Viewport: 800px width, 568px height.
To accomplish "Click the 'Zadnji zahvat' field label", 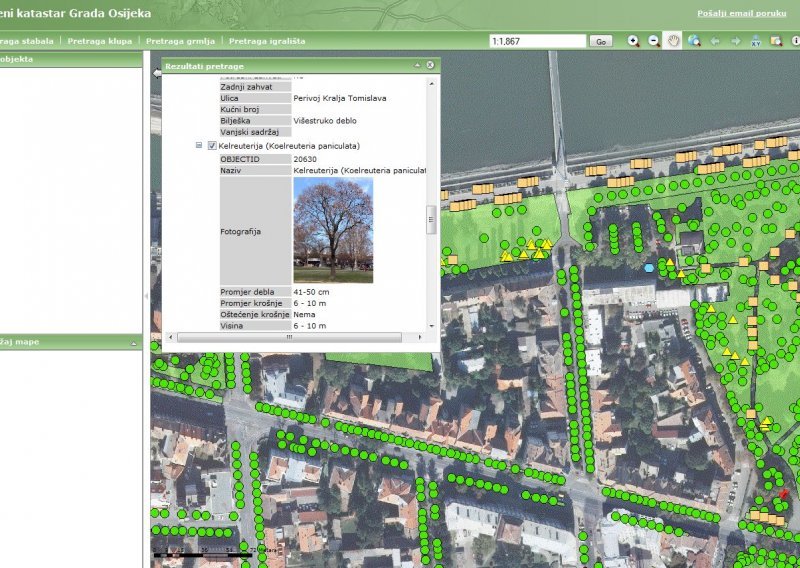I will pos(256,87).
